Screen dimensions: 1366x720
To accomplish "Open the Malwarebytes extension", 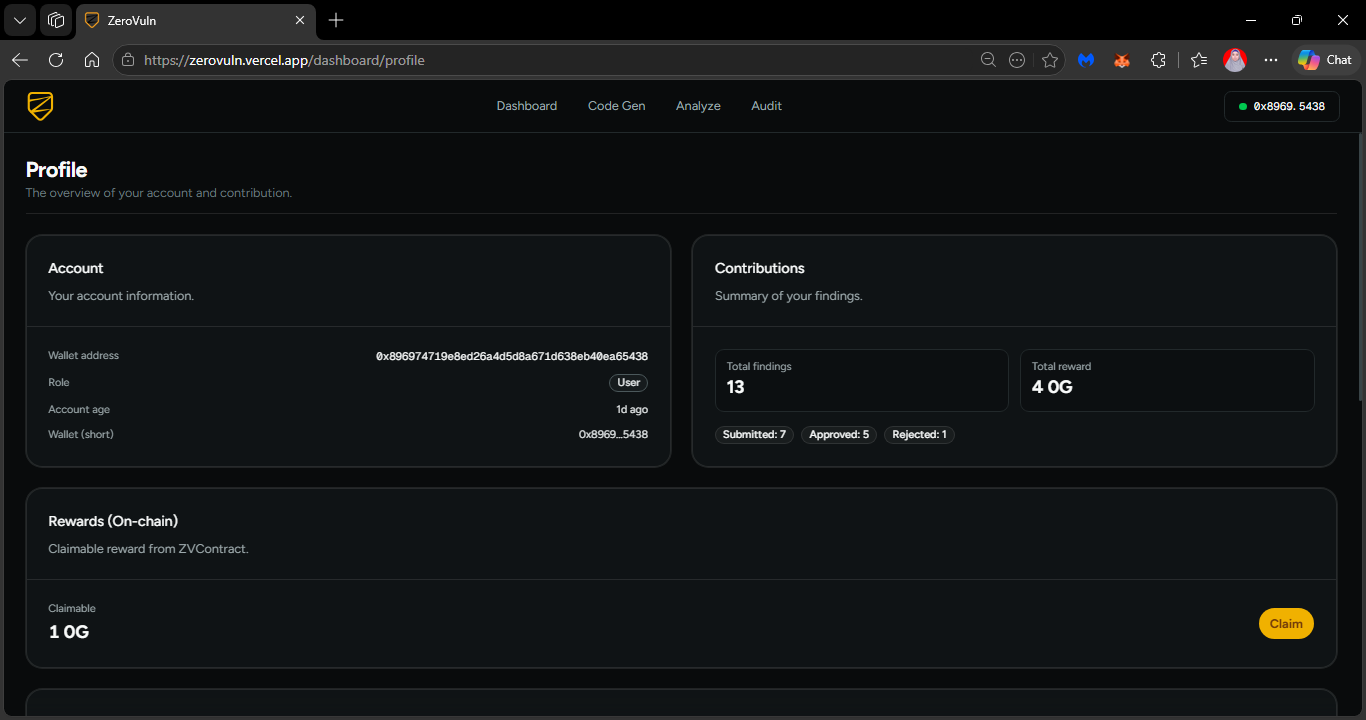I will click(1086, 60).
